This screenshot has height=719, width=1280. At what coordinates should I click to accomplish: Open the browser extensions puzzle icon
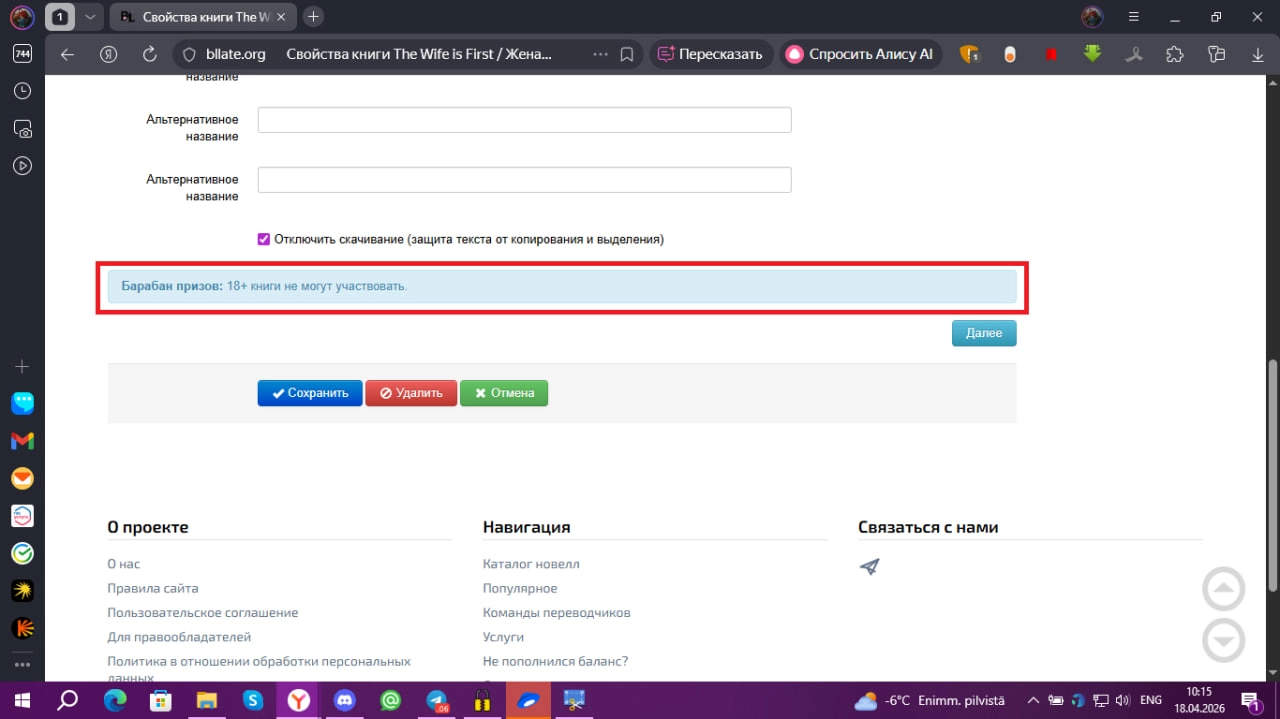tap(1175, 54)
